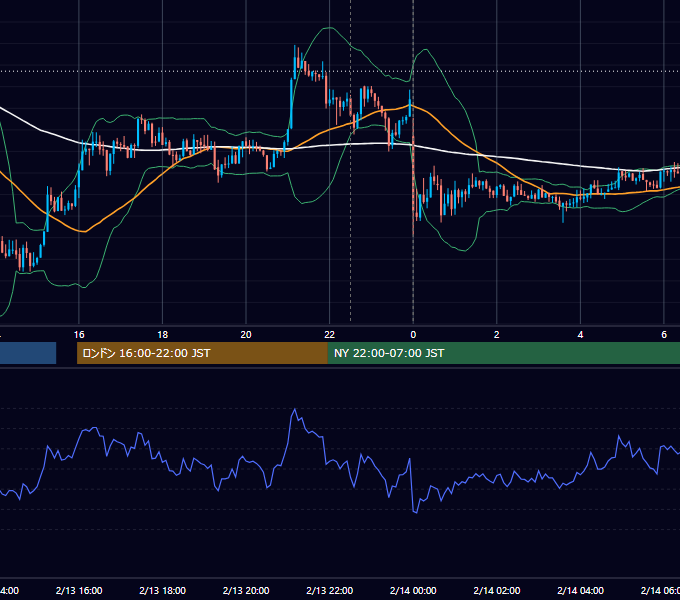Viewport: 680px width, 600px height.
Task: Click the upper time axis label 4
Action: [580, 335]
